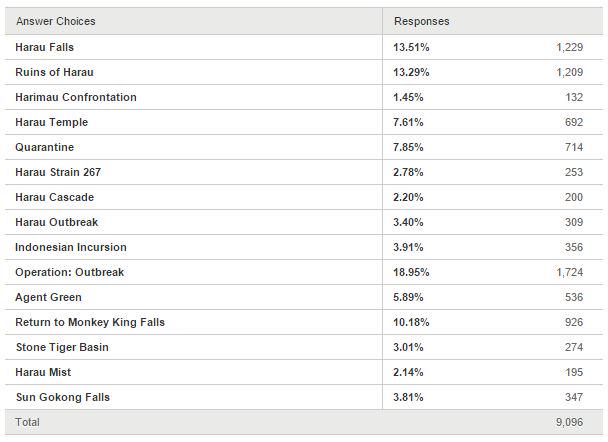Click the Ruins of Harau answer

54,72
